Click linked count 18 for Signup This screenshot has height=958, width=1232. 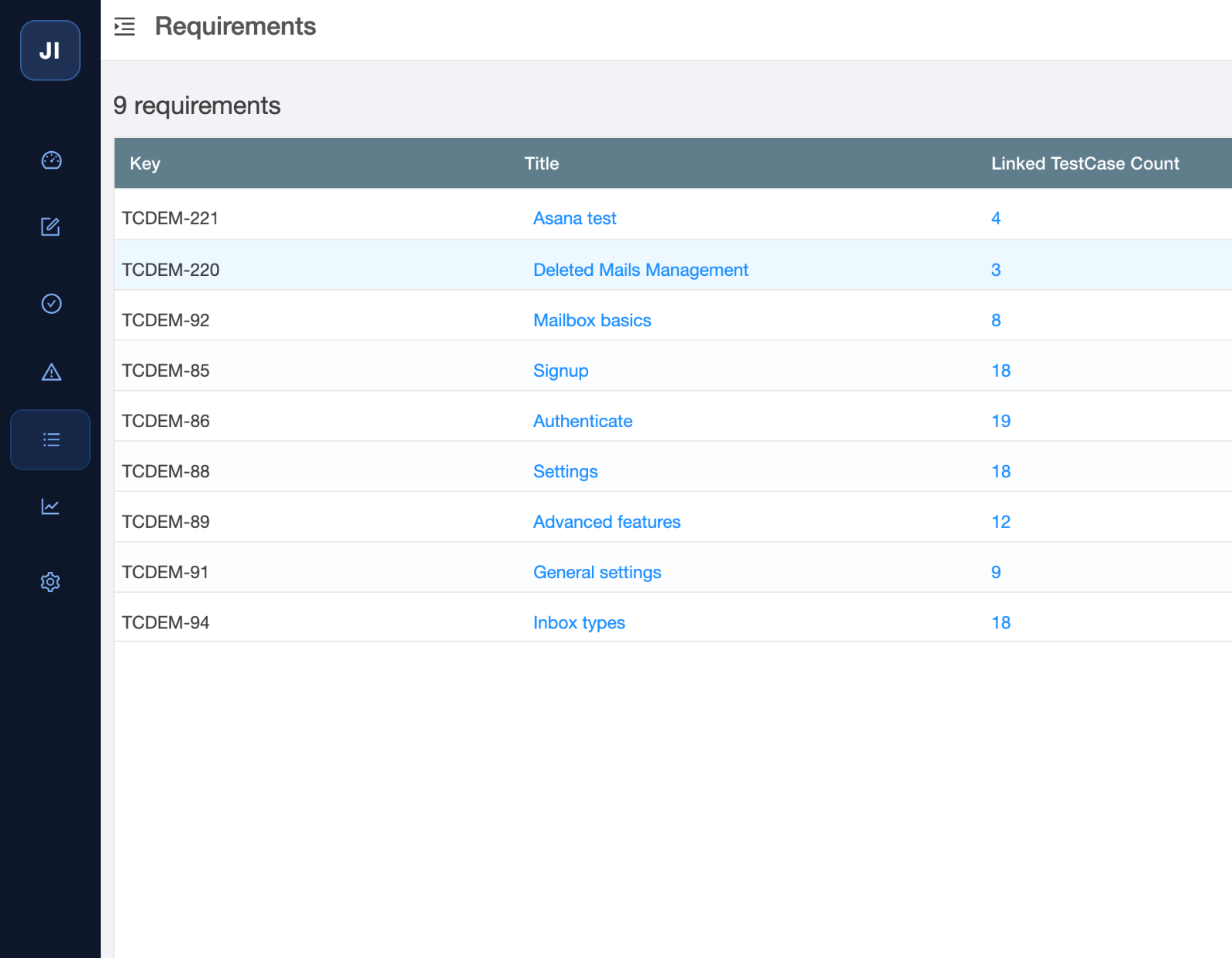pyautogui.click(x=1000, y=370)
